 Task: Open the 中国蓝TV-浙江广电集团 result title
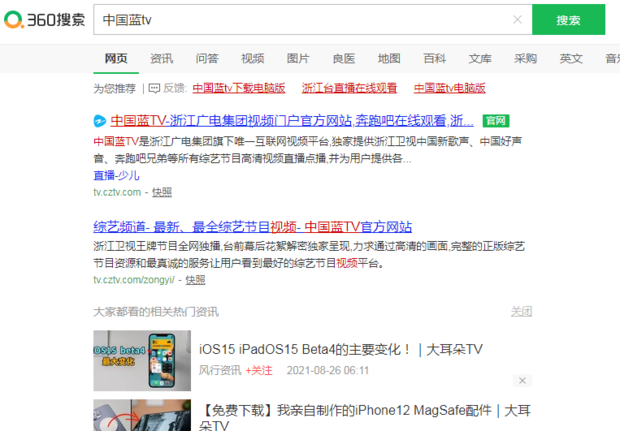[x=292, y=121]
